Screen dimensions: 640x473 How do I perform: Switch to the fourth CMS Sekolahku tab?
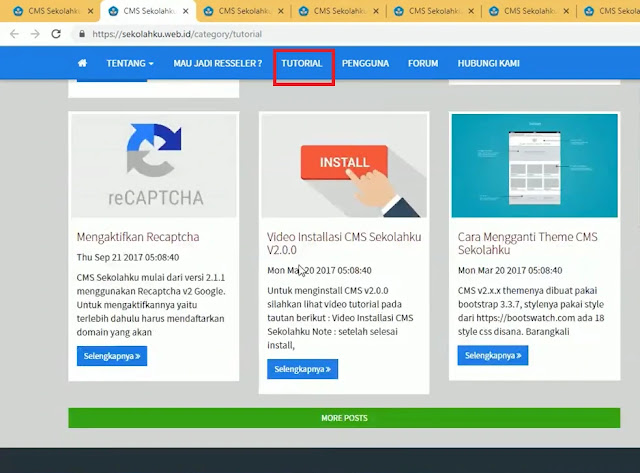click(339, 11)
